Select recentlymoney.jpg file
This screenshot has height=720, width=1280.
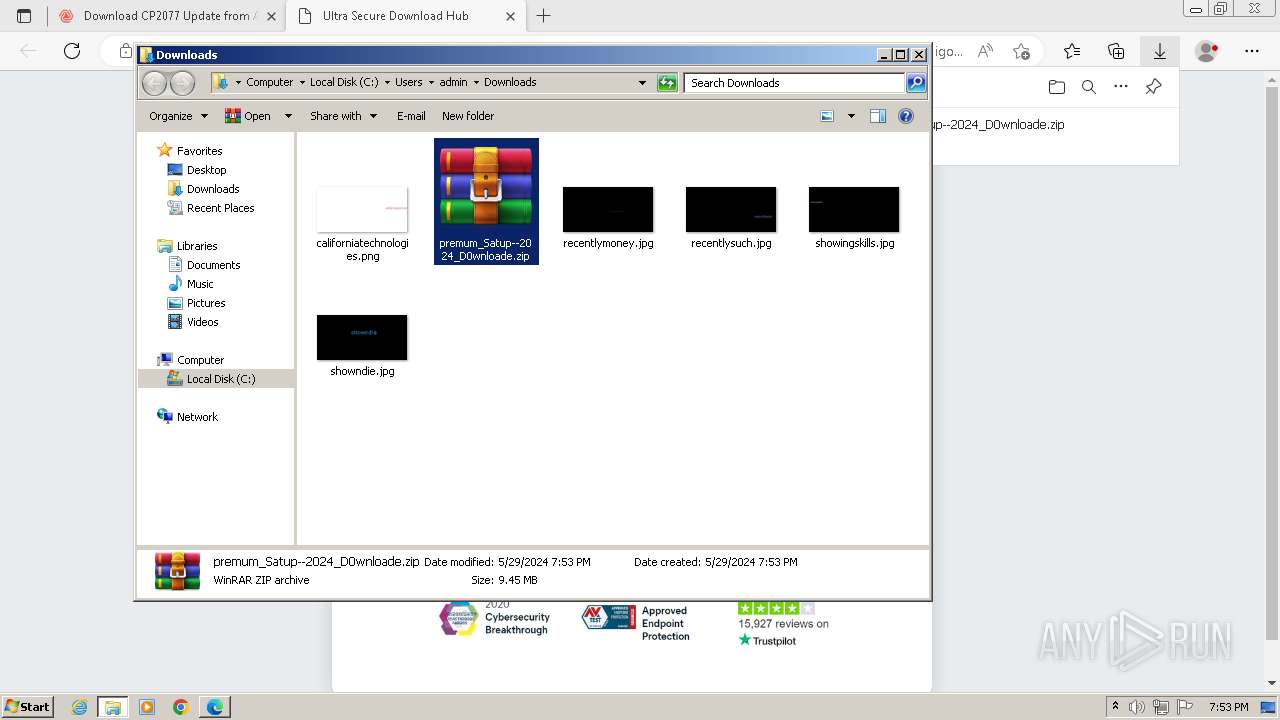[x=608, y=217]
